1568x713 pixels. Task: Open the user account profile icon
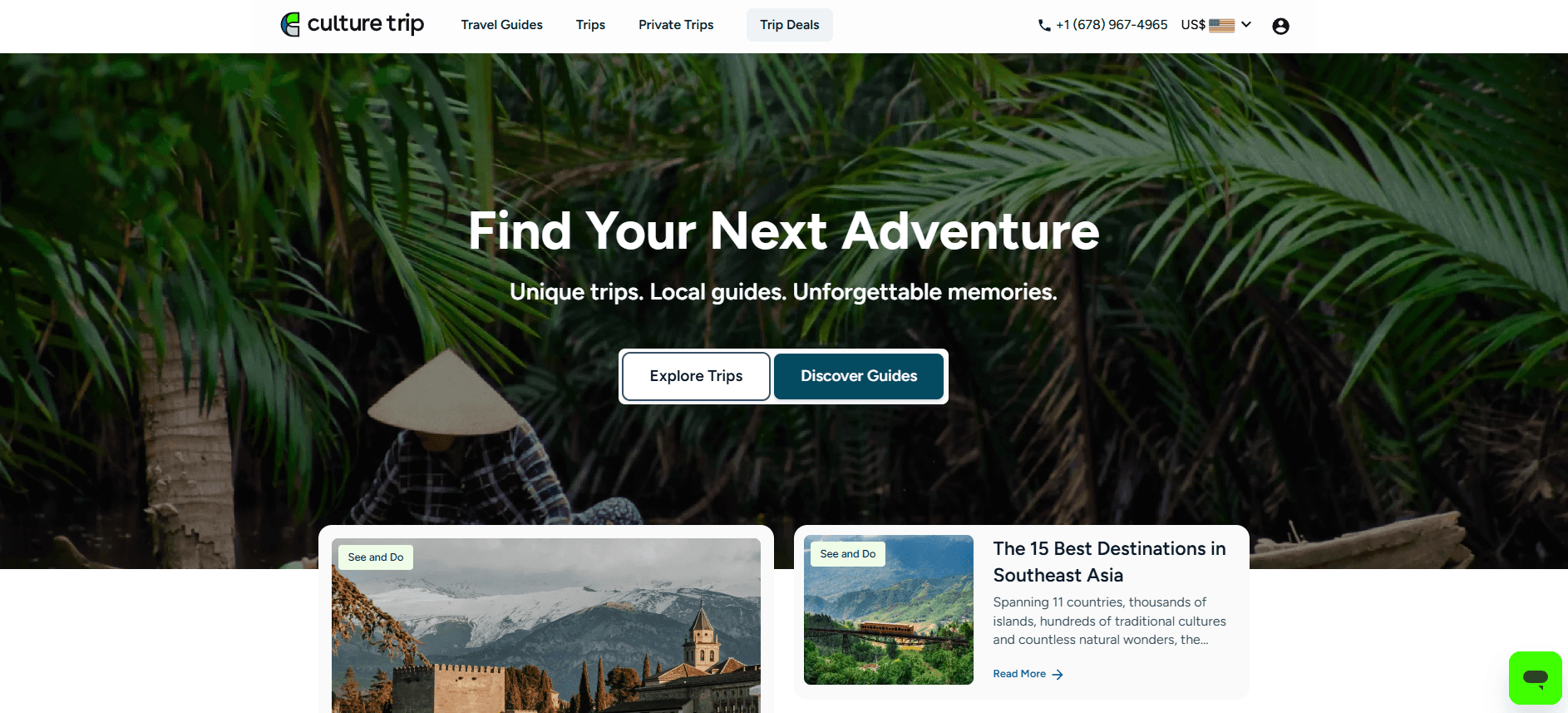click(x=1280, y=26)
